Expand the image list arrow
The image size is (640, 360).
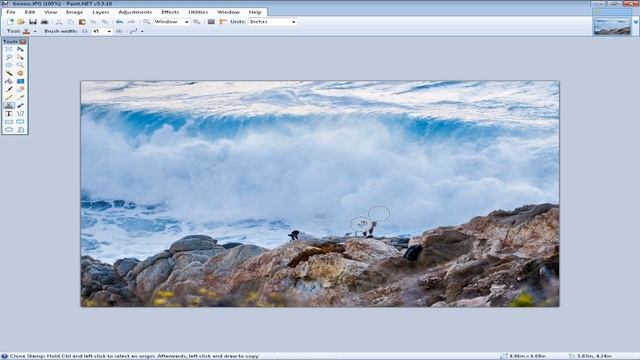(x=636, y=22)
